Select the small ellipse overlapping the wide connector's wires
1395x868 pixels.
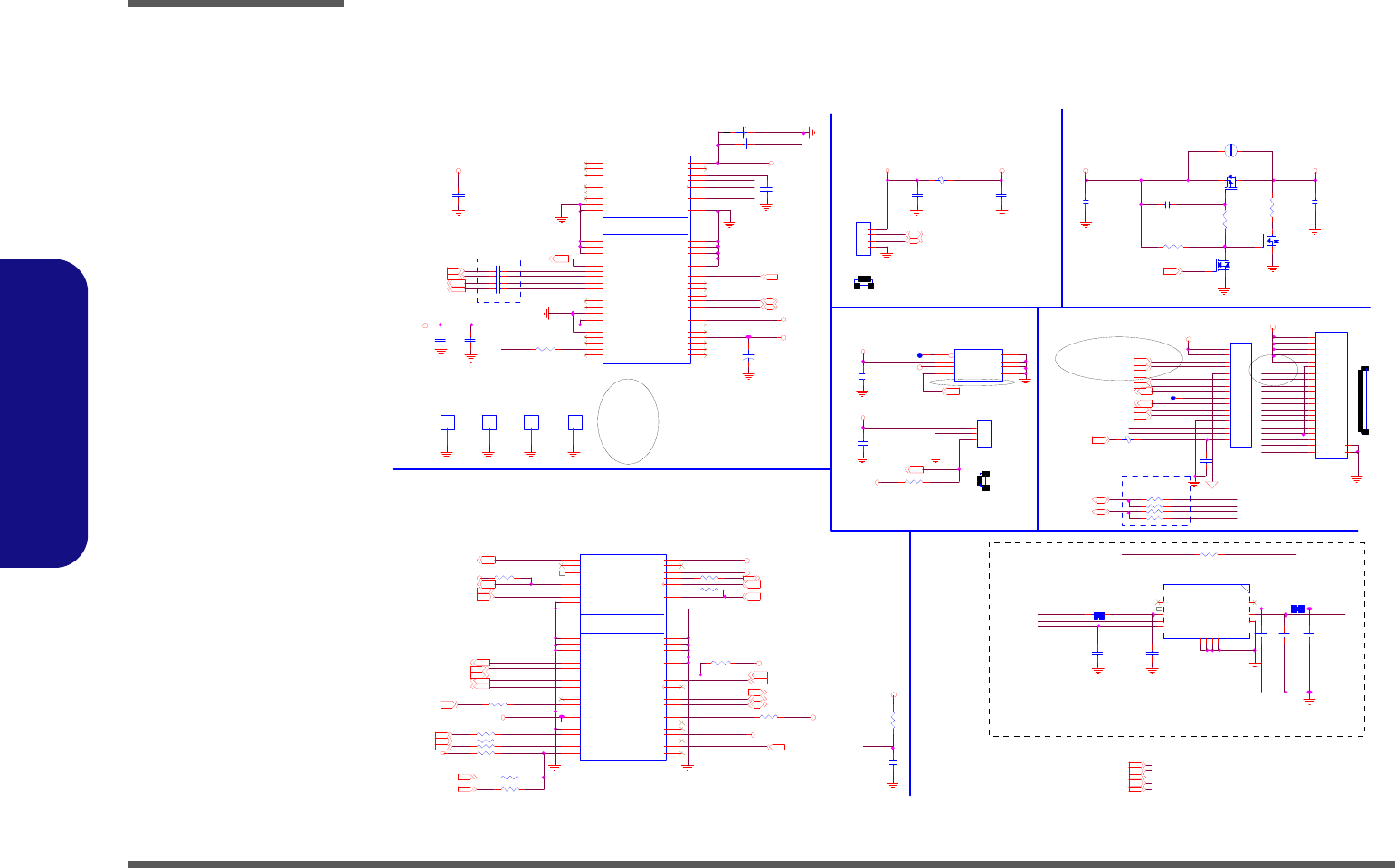(x=1273, y=369)
